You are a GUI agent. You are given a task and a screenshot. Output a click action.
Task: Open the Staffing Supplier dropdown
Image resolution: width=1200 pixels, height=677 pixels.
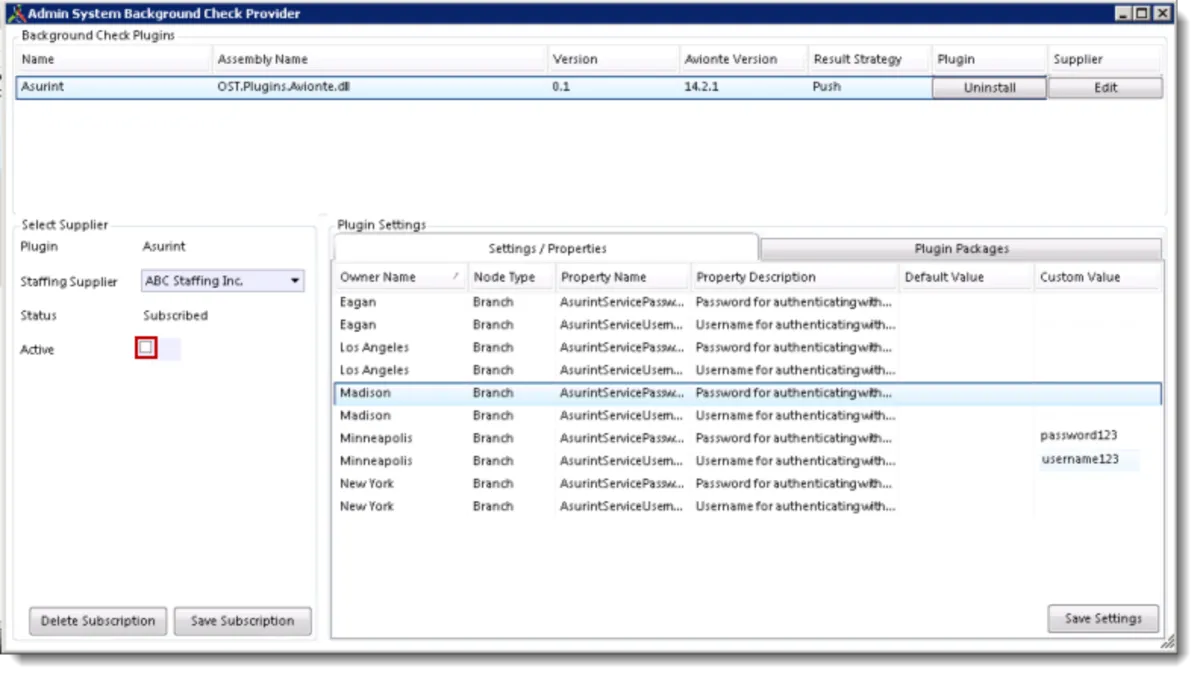pyautogui.click(x=223, y=281)
